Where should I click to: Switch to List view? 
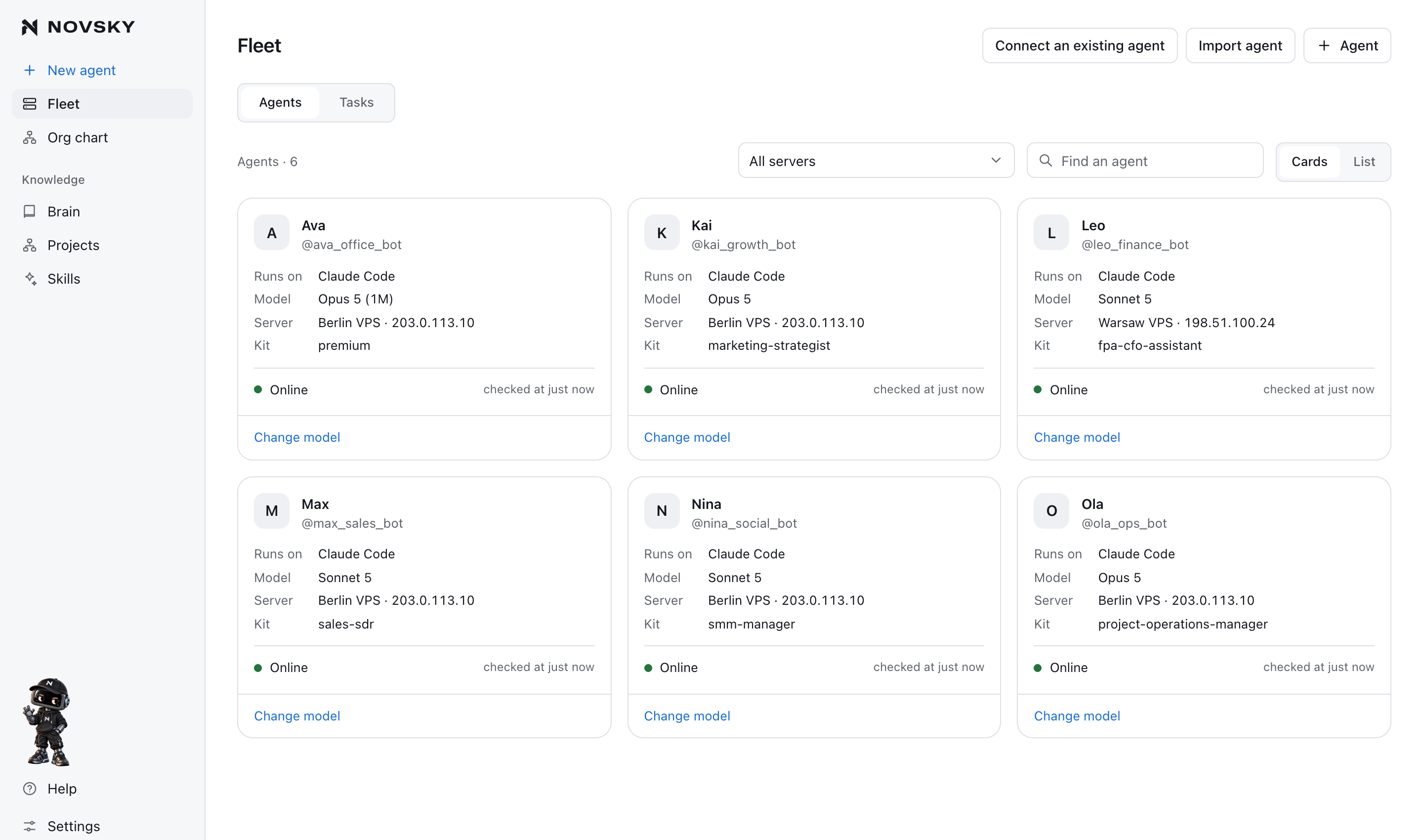1364,161
